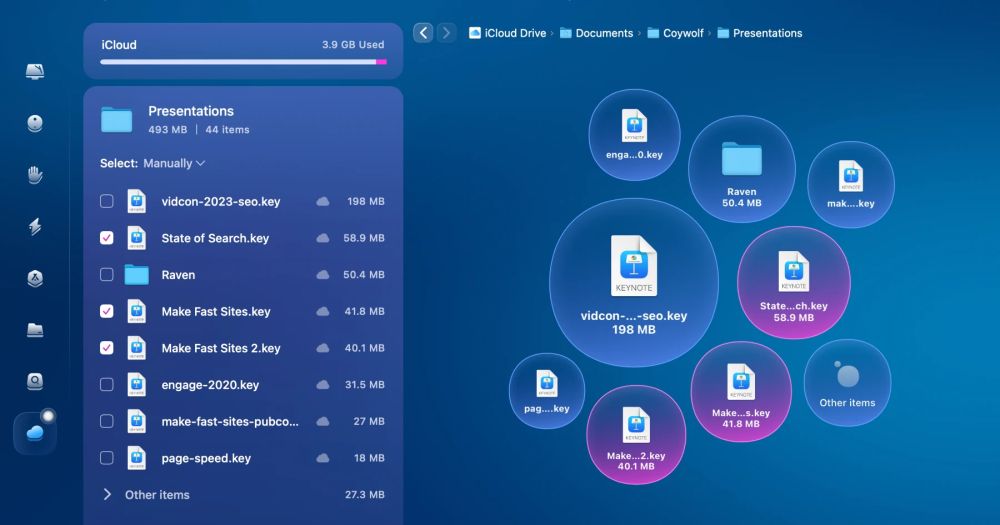This screenshot has height=525, width=1000.
Task: Click the cloud status icon for engage-2020.key
Action: [323, 385]
